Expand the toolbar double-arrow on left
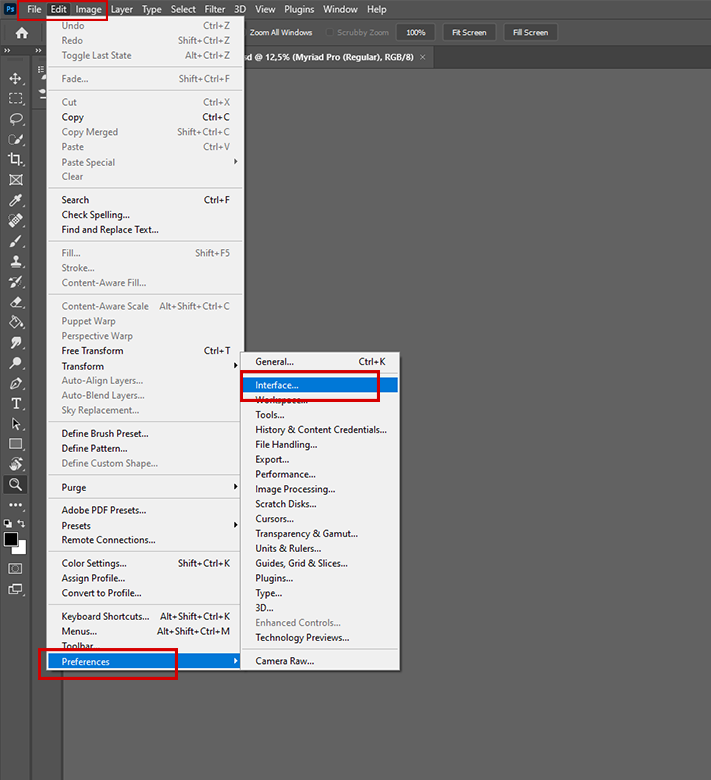 [x=7, y=50]
